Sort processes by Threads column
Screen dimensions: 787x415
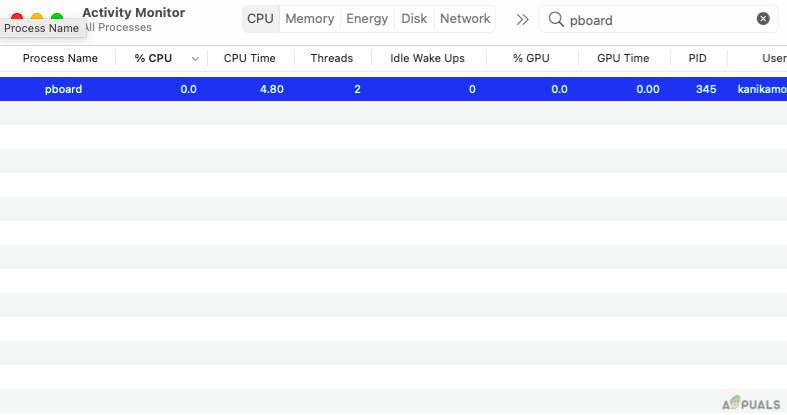pyautogui.click(x=331, y=59)
